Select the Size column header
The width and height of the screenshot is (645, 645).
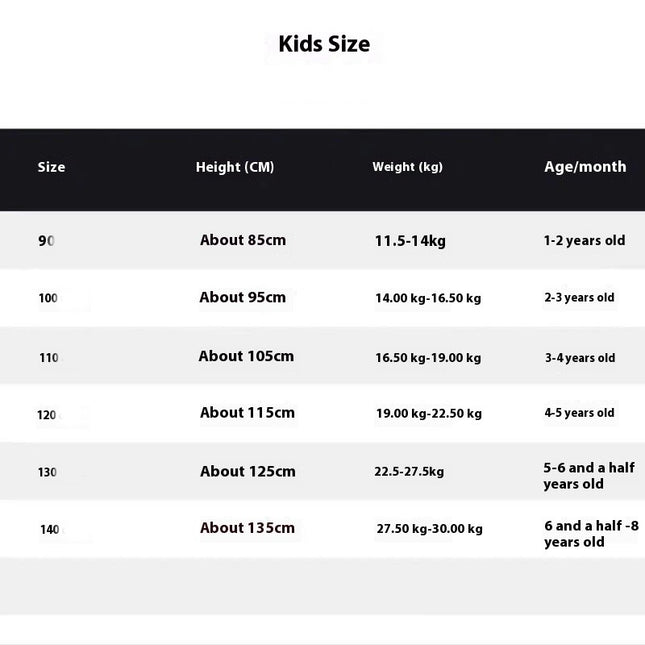pyautogui.click(x=51, y=167)
